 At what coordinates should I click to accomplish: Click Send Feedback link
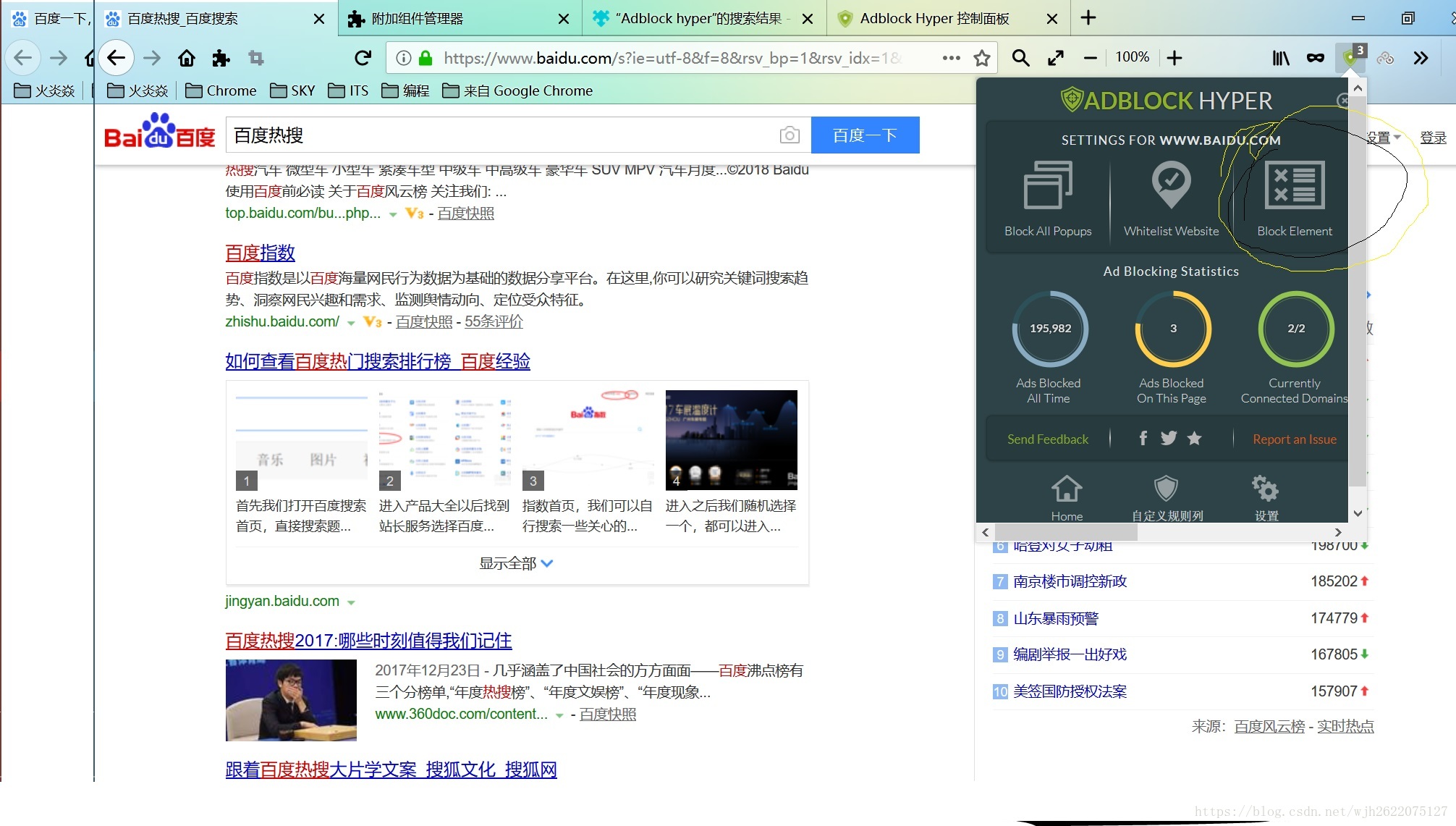click(1047, 439)
